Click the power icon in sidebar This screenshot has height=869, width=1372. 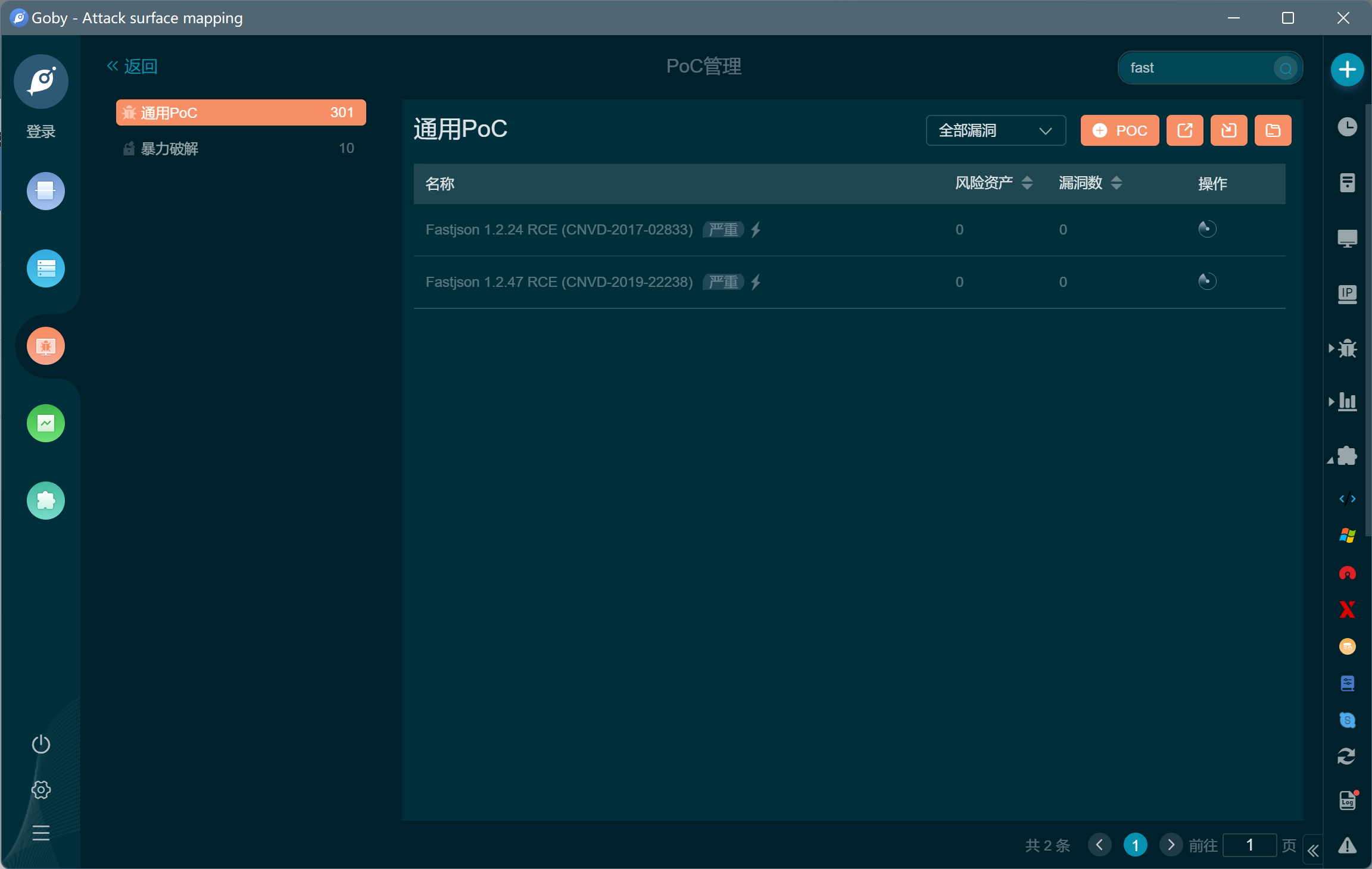[41, 744]
